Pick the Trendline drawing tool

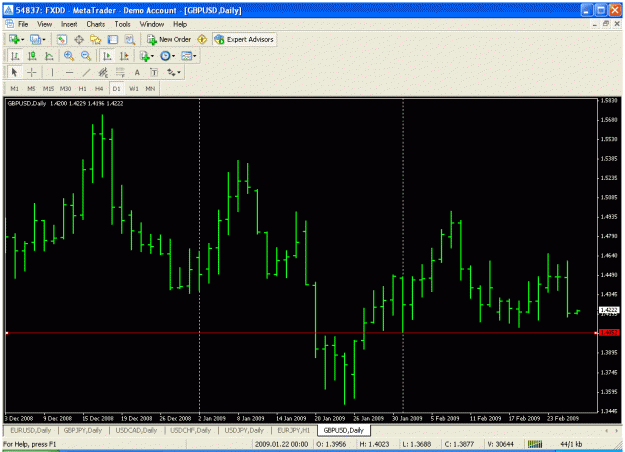86,72
